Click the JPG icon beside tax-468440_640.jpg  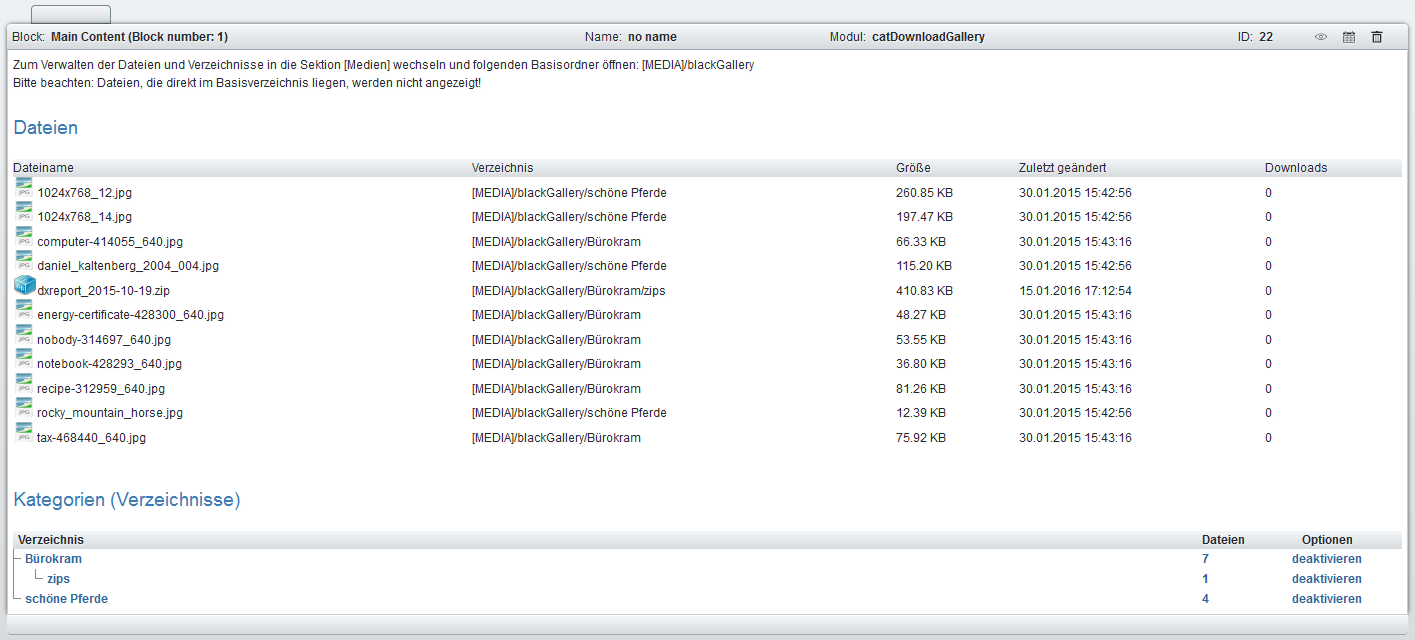click(x=24, y=433)
